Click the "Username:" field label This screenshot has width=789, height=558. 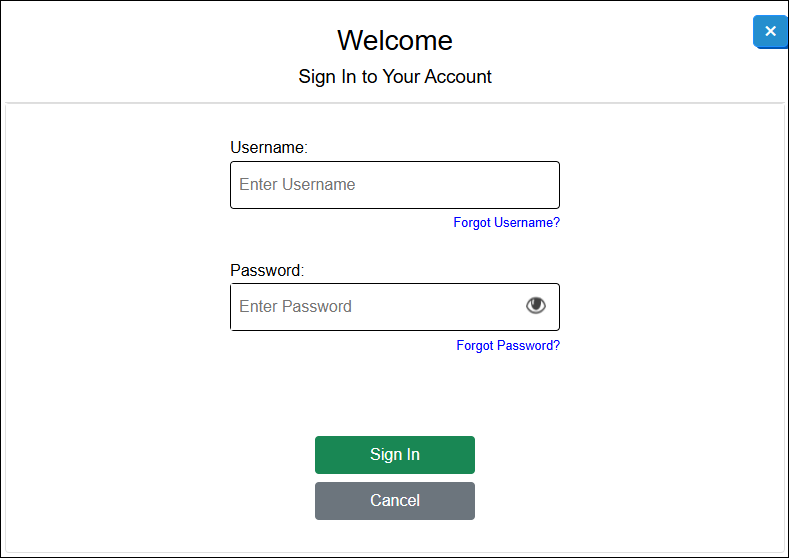[x=269, y=147]
